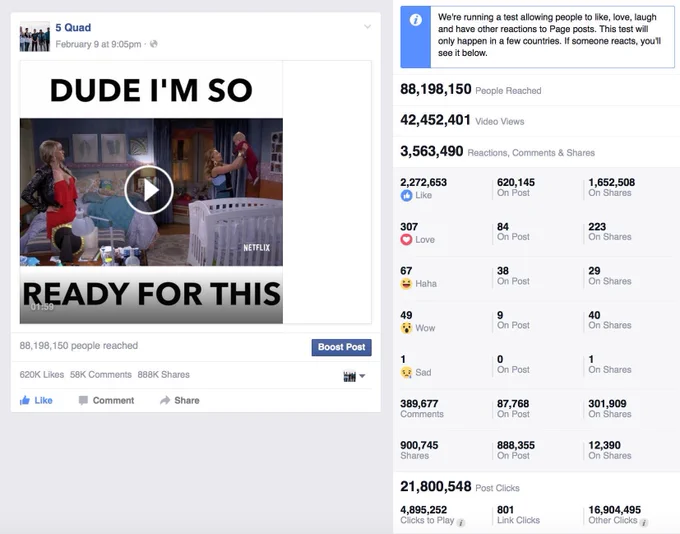Image resolution: width=680 pixels, height=534 pixels.
Task: Expand the post options chevron
Action: [367, 27]
